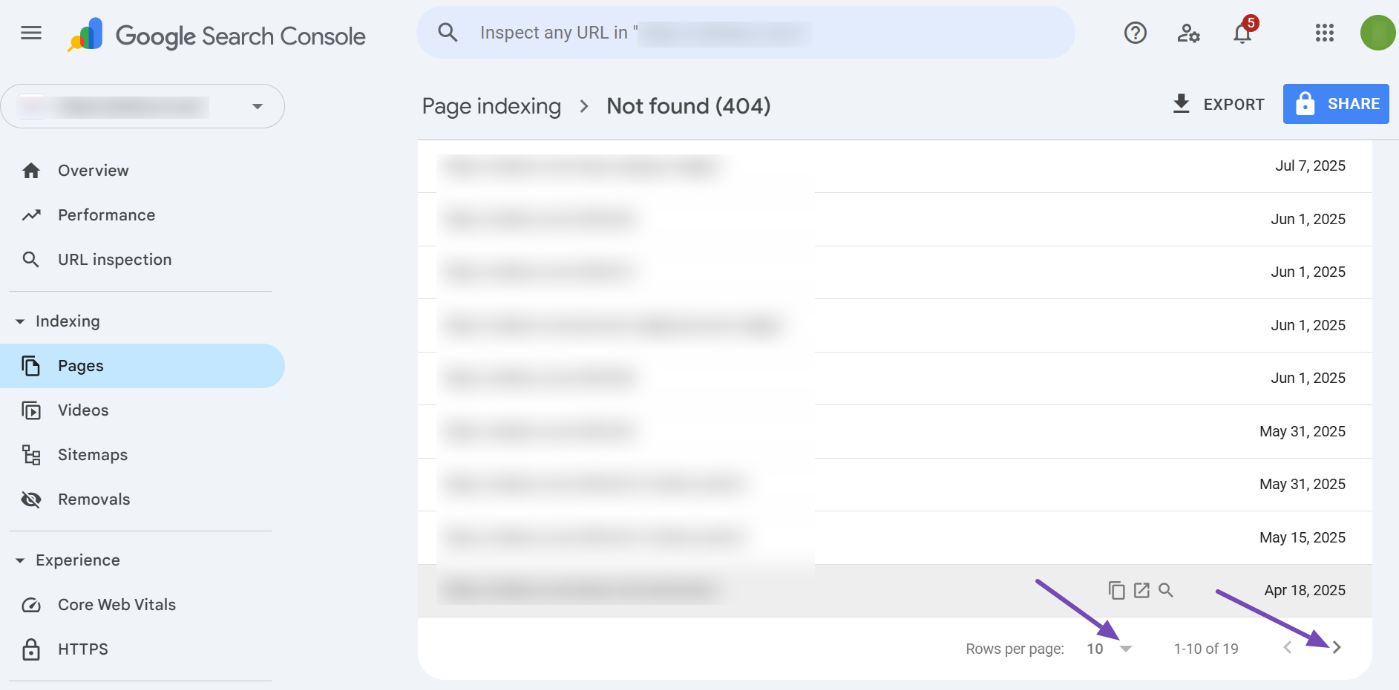Select the May 15, 2025 row
The image size is (1399, 690).
coord(895,538)
